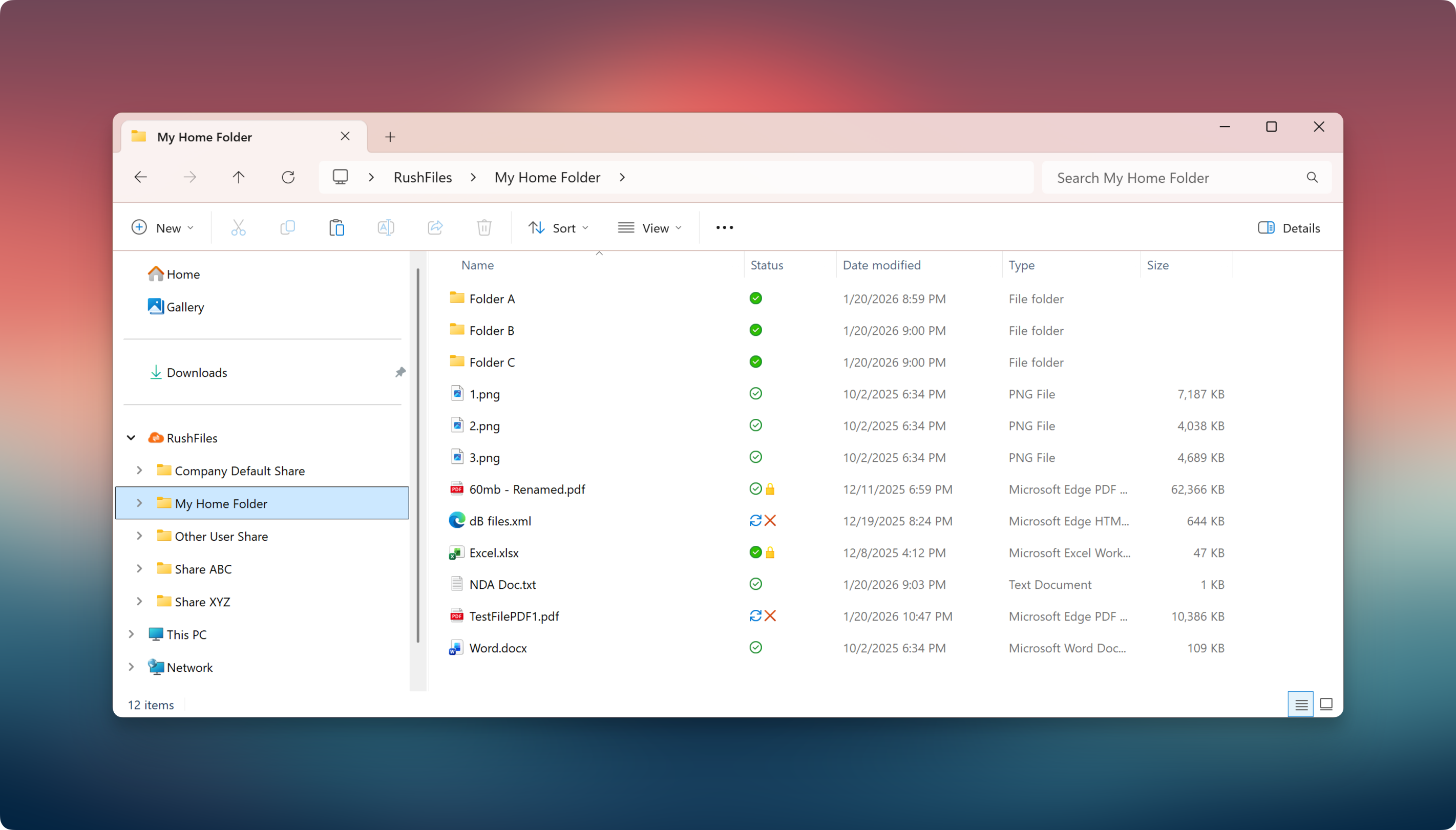Open the Sort dropdown

click(x=558, y=228)
